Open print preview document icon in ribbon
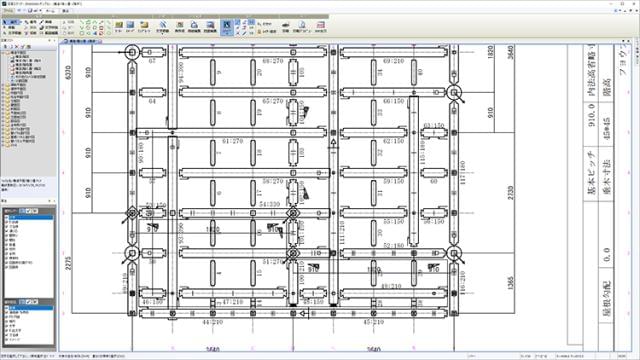The height and width of the screenshot is (360, 640). click(302, 27)
